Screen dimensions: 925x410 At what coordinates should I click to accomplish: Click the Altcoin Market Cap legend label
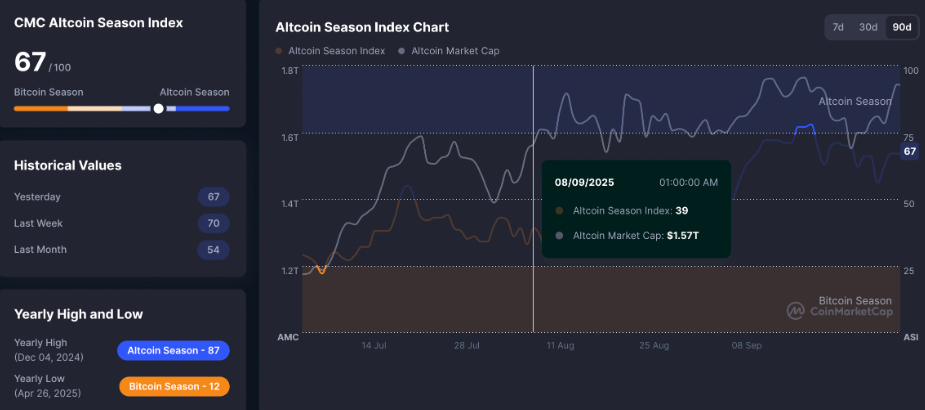[x=455, y=50]
